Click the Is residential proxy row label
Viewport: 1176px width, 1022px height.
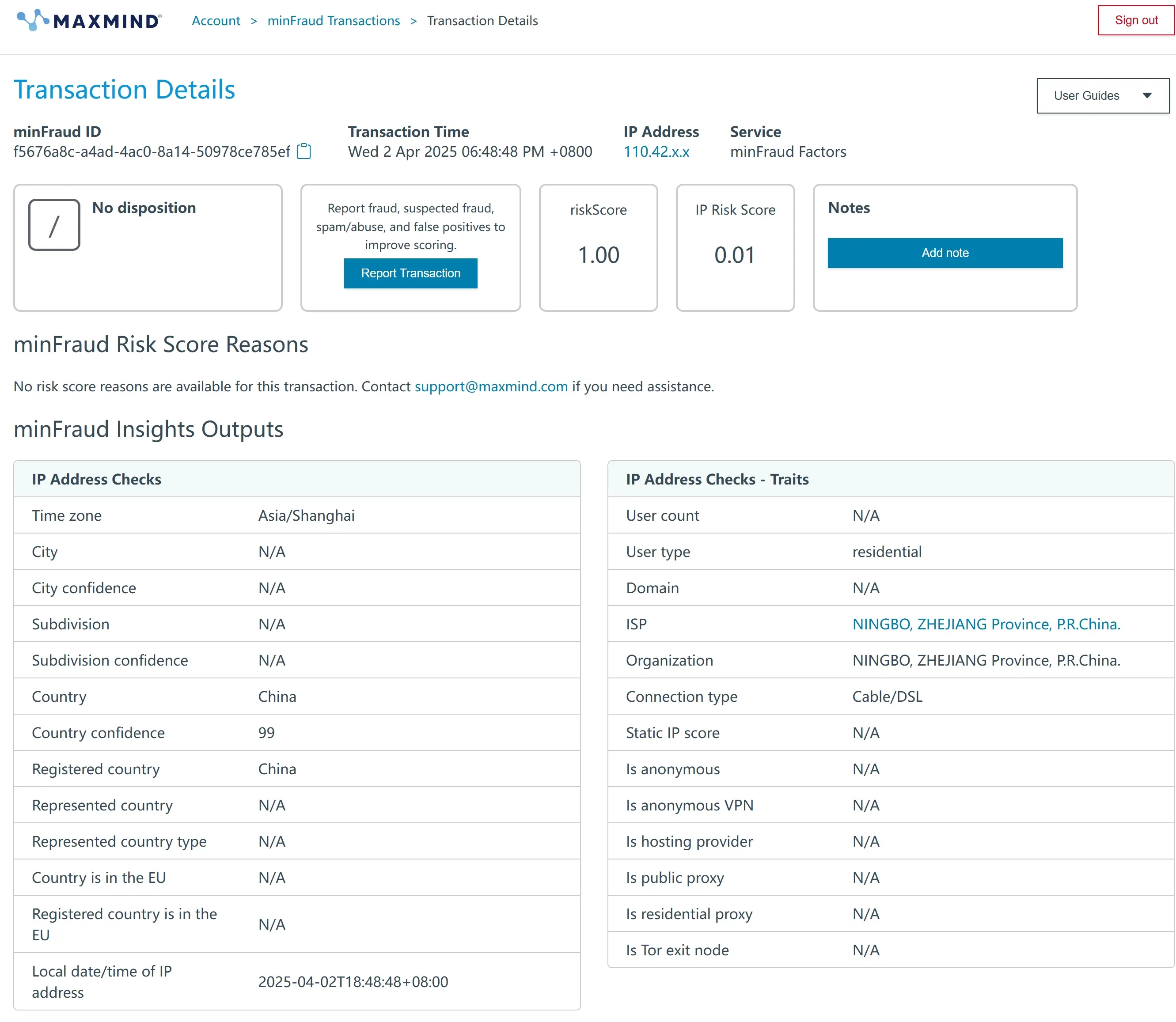pyautogui.click(x=689, y=914)
